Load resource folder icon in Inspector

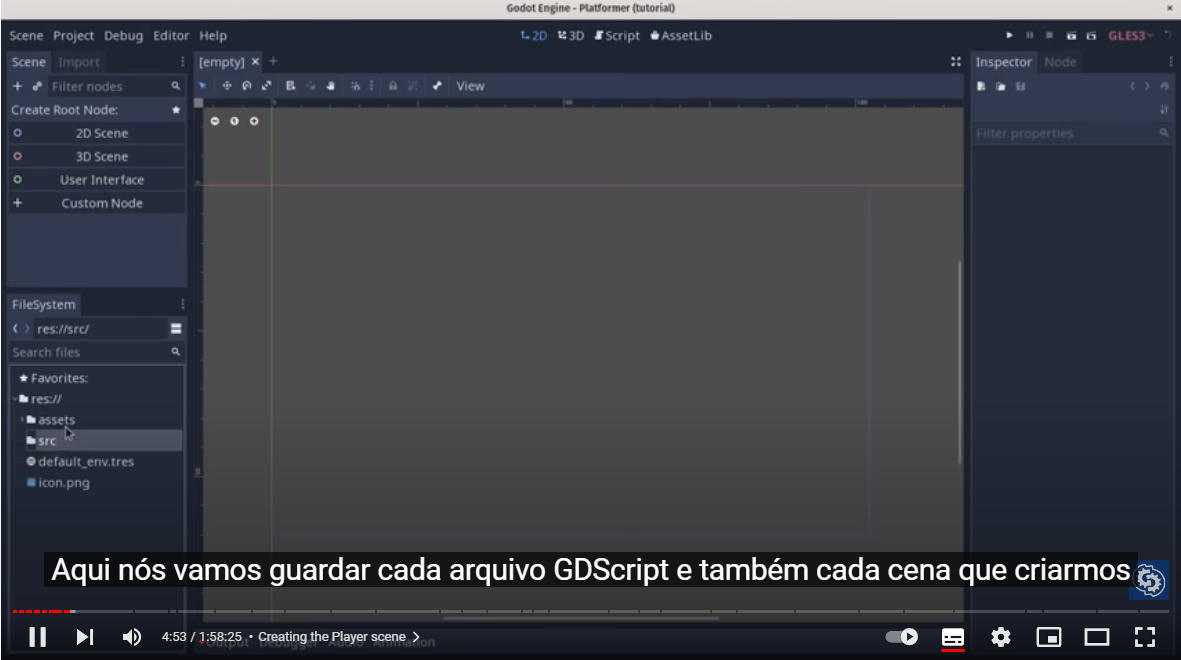click(x=1000, y=87)
